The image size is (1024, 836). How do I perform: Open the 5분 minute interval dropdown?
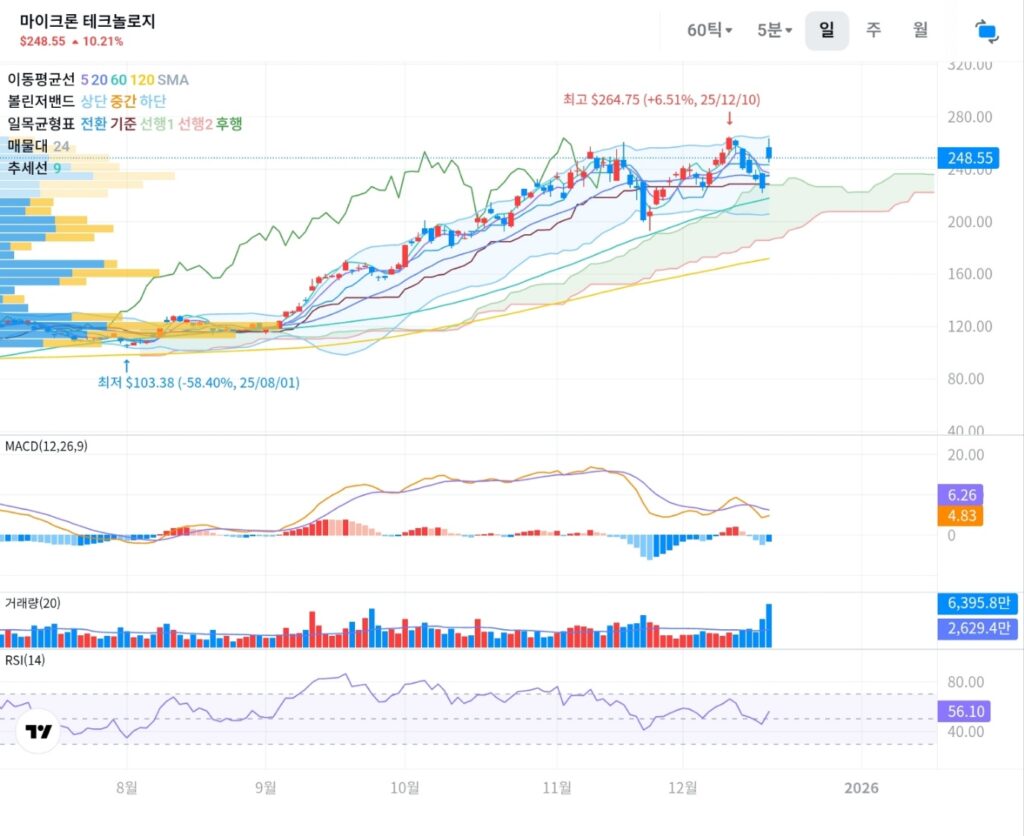coord(774,30)
